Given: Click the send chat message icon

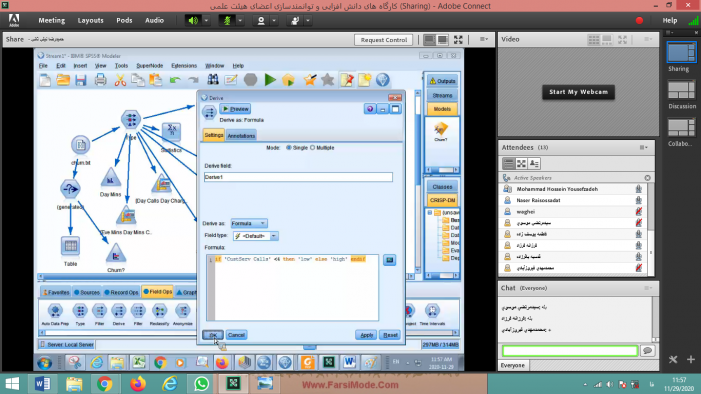Looking at the screenshot, I should click(647, 351).
